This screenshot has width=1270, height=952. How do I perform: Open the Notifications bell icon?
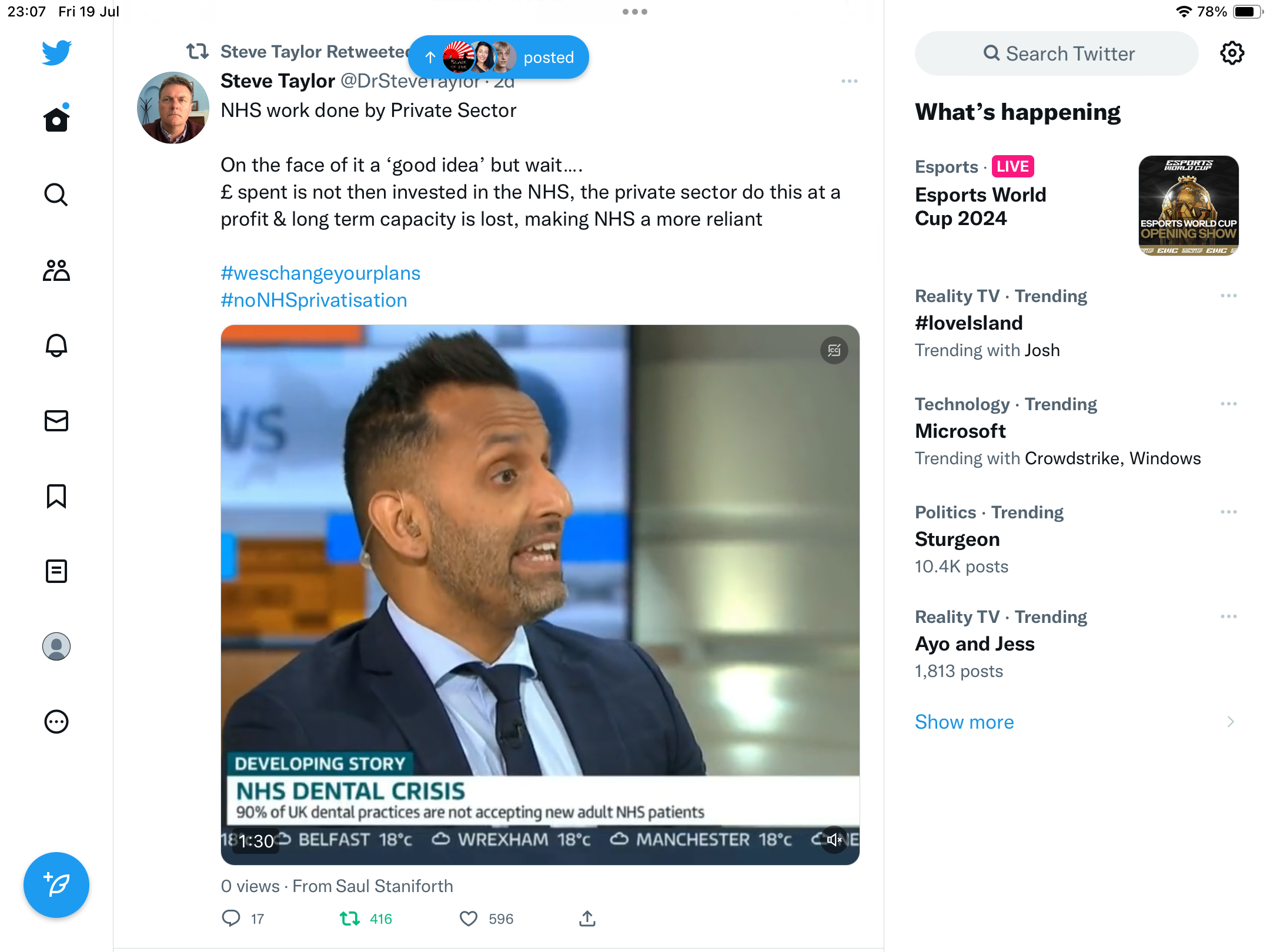[56, 346]
